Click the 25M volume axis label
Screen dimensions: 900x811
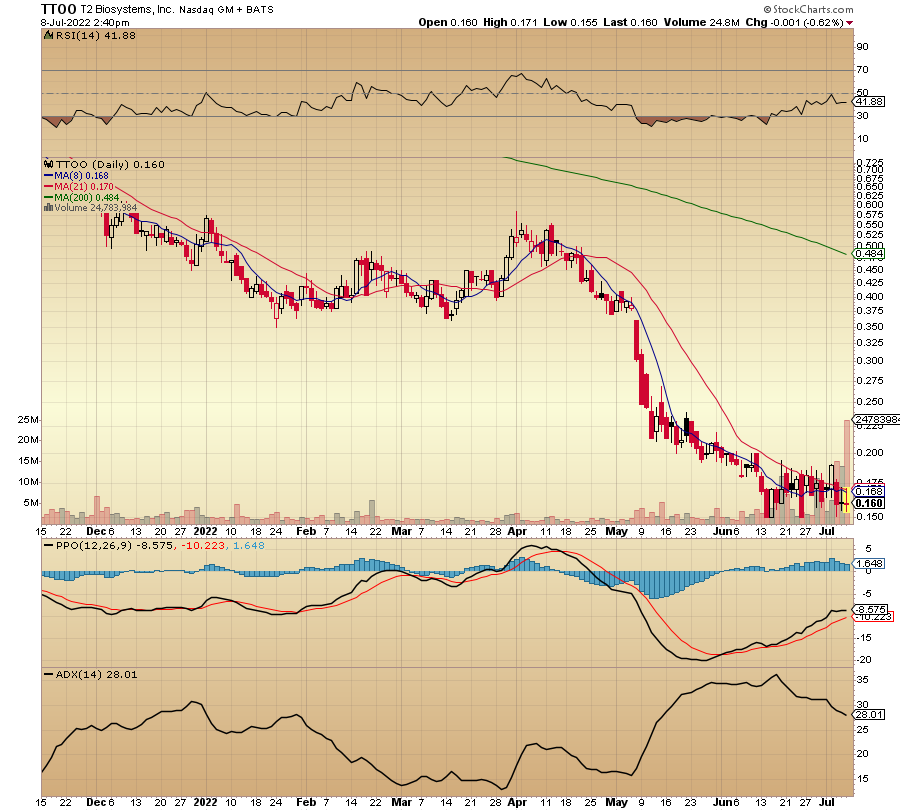coord(28,420)
